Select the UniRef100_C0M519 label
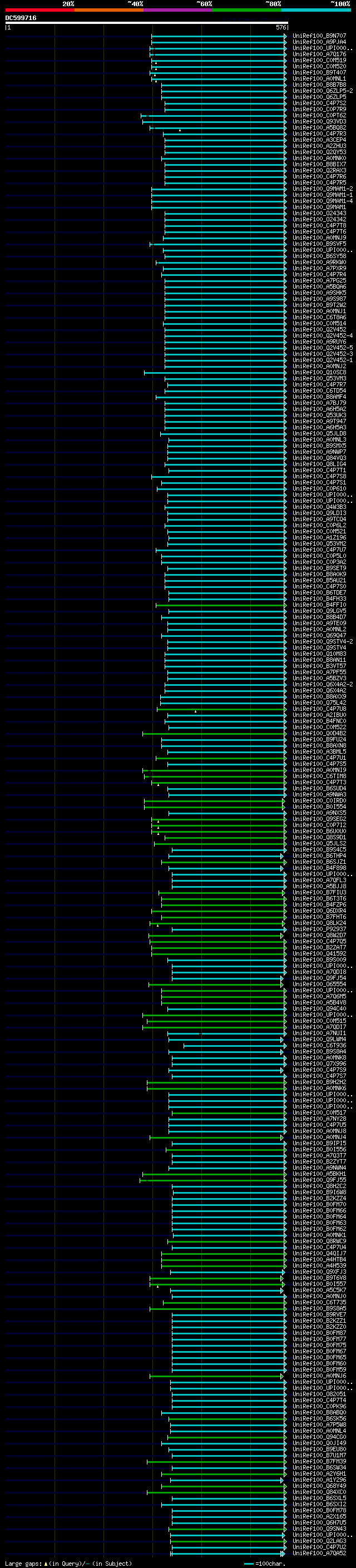This screenshot has height=1568, width=356. pos(319,60)
